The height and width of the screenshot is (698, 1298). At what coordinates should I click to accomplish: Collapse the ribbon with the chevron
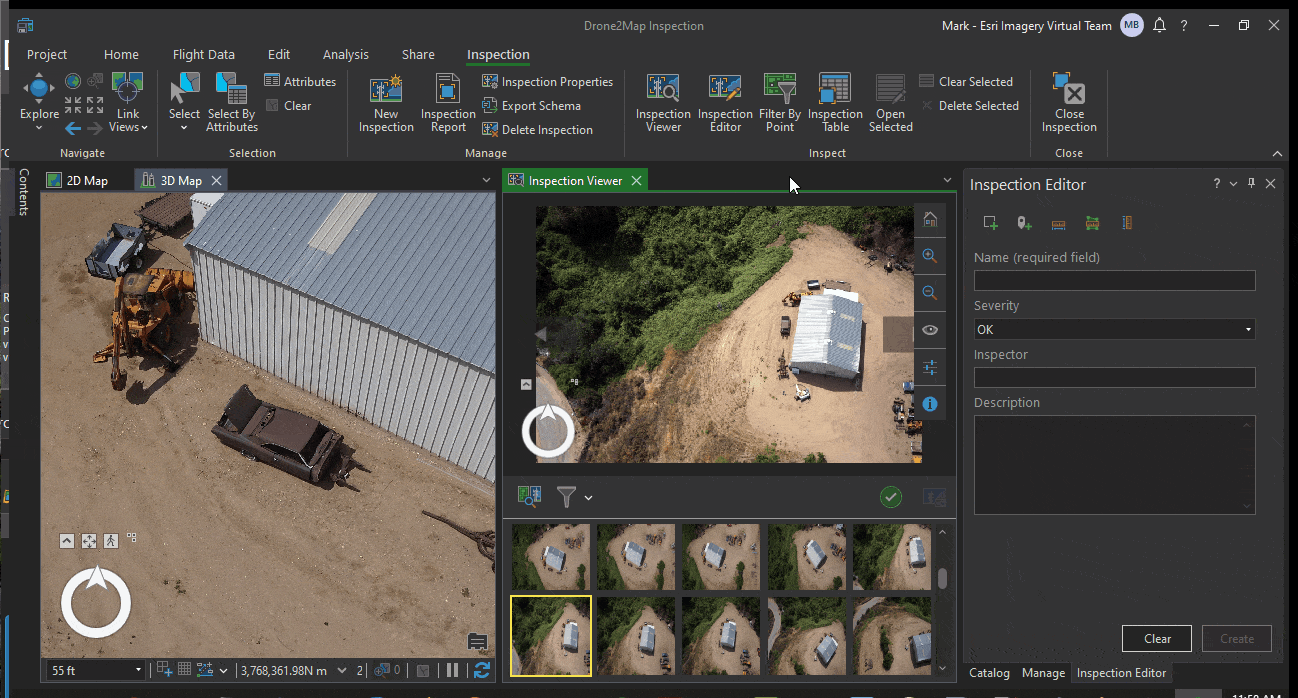(1277, 153)
